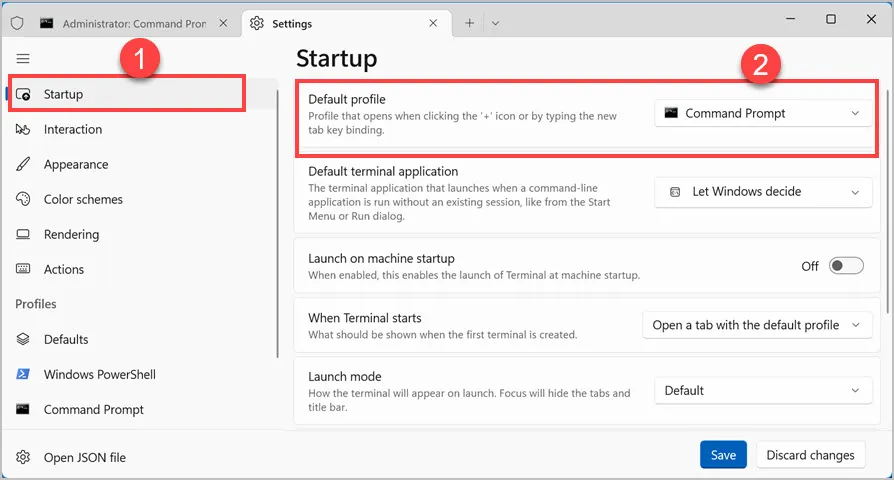Open When Terminal starts dropdown
Image resolution: width=894 pixels, height=480 pixels.
tap(757, 325)
